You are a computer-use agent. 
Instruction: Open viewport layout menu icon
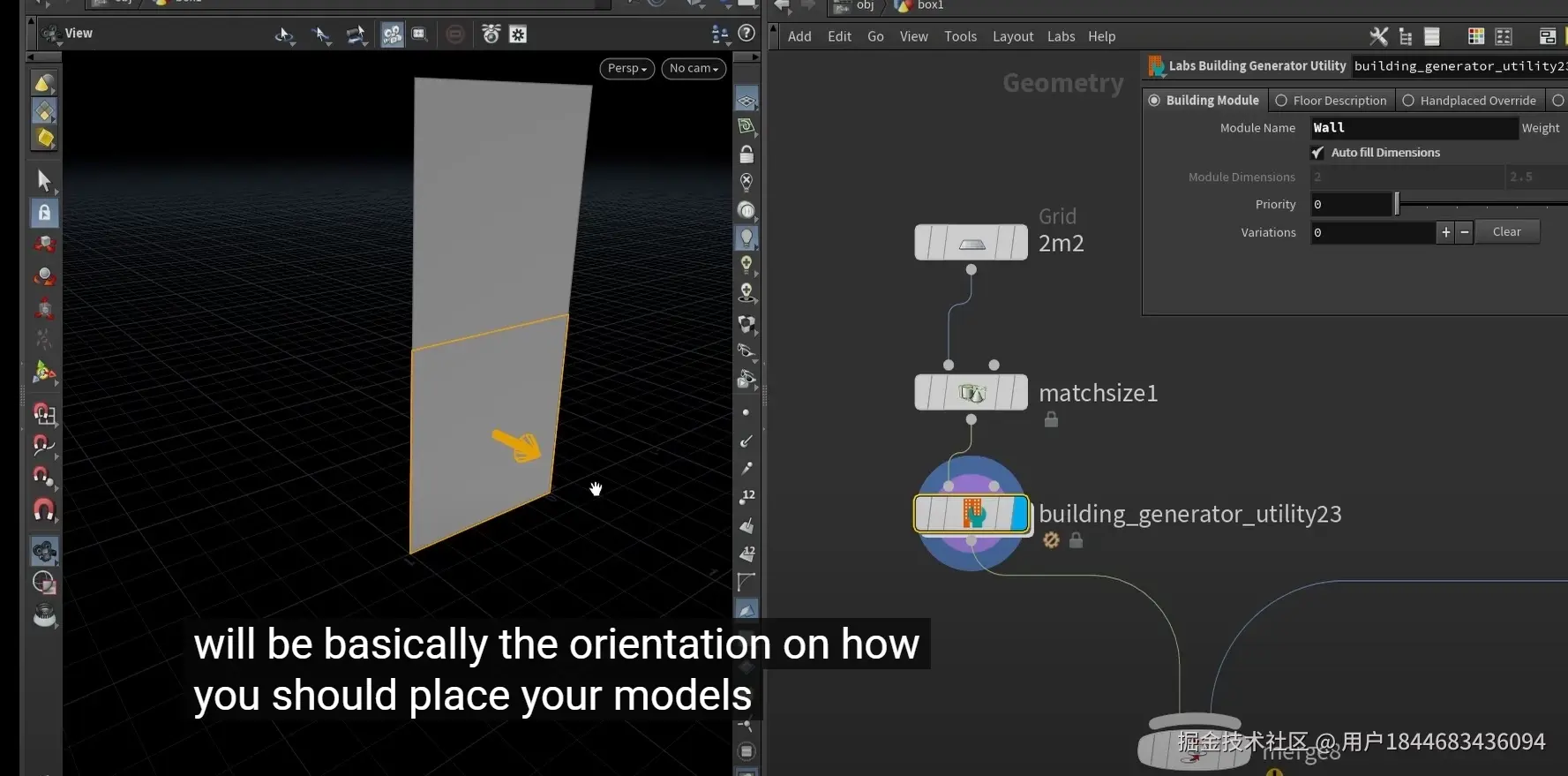pos(720,34)
